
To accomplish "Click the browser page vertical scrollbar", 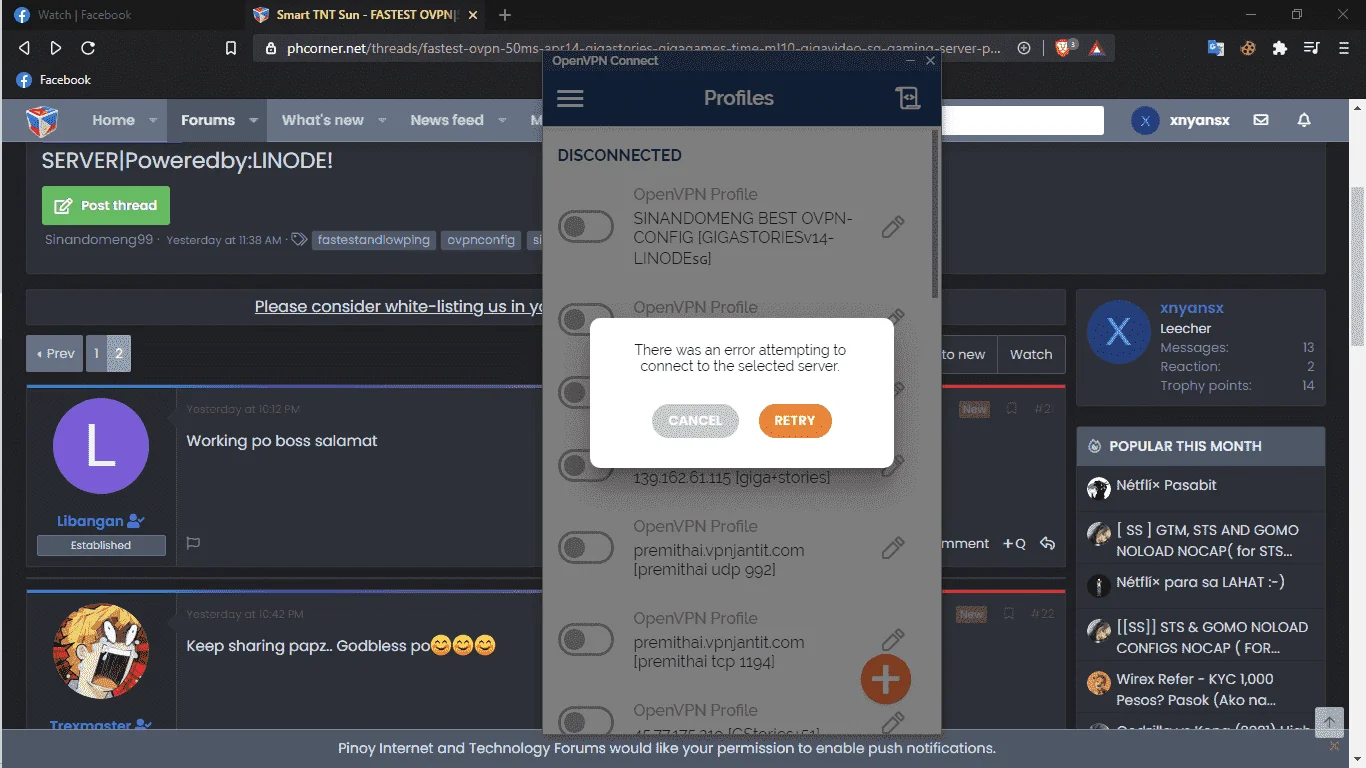I will 1357,265.
